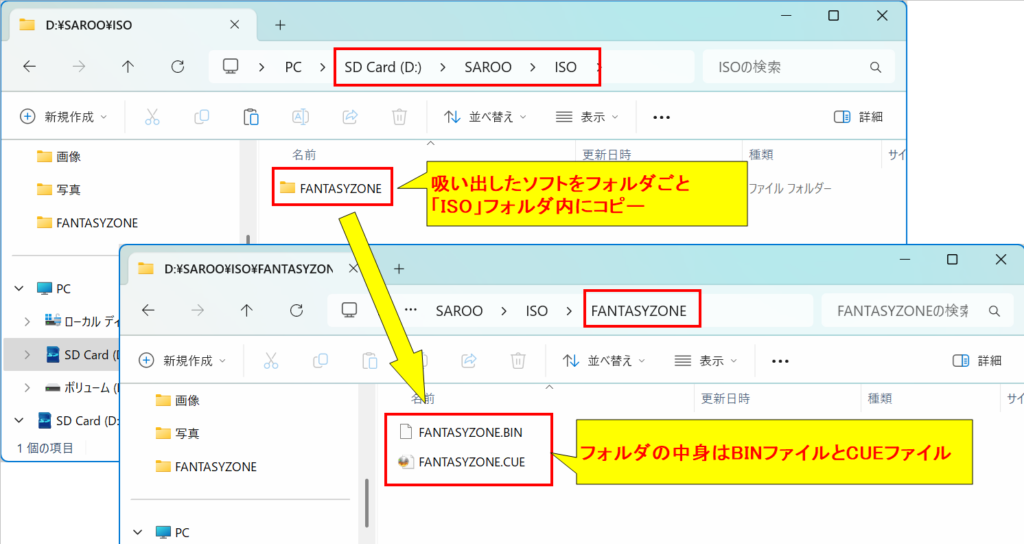The height and width of the screenshot is (544, 1024).
Task: Go back using front window's back arrow
Action: (x=148, y=311)
